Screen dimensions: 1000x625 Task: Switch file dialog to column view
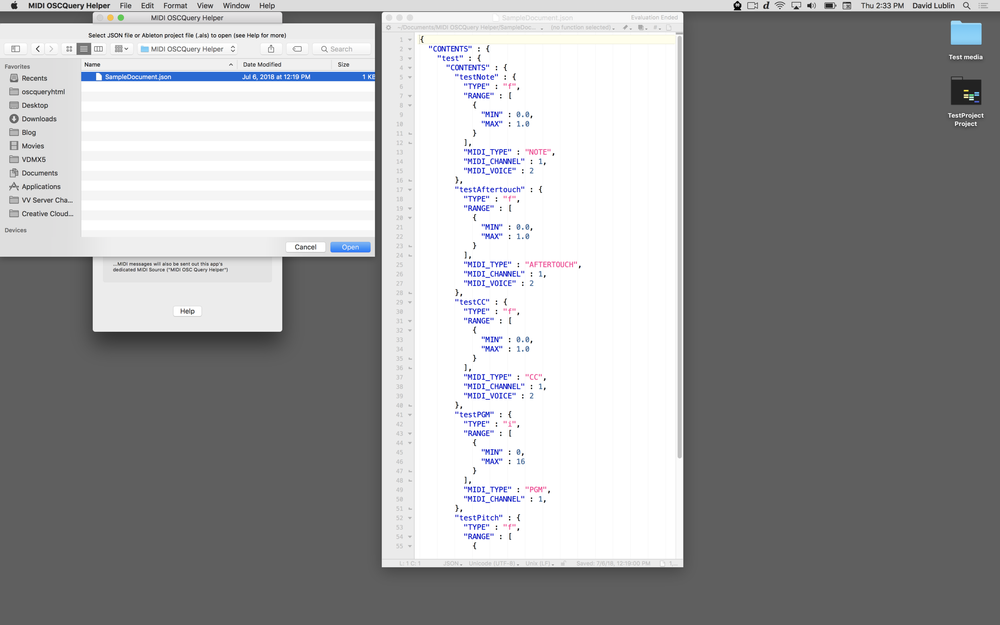(98, 49)
